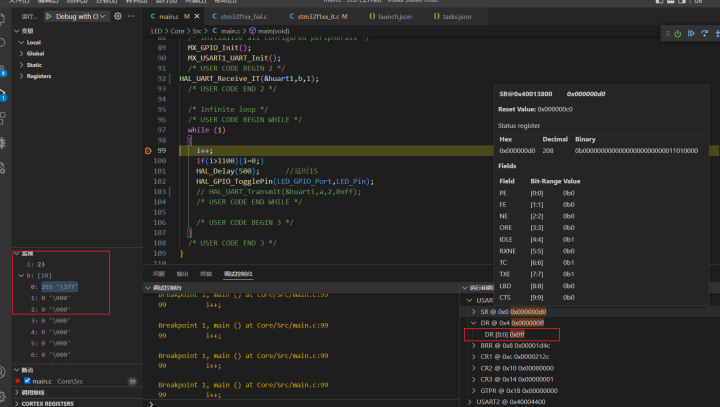The height and width of the screenshot is (407, 720).
Task: Expand the Registers variables section
Action: point(39,76)
